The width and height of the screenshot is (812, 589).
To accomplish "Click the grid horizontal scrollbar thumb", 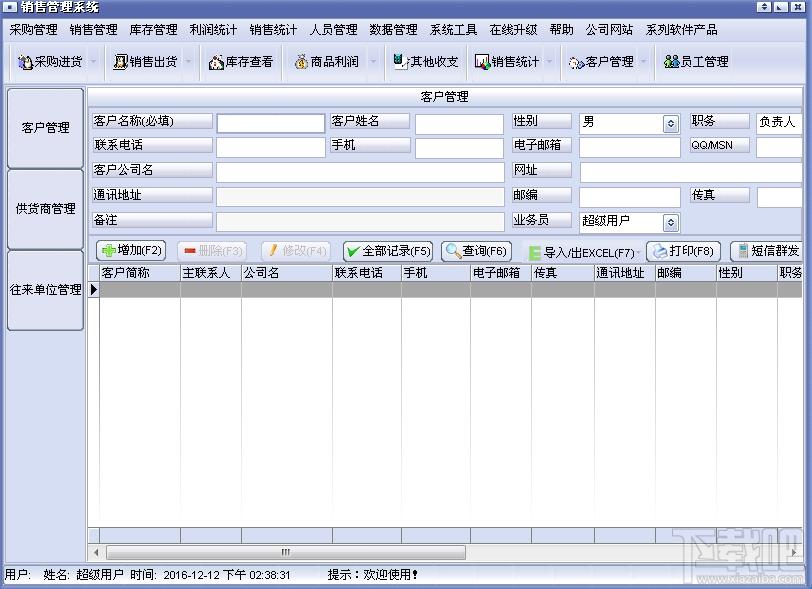I will pos(286,552).
